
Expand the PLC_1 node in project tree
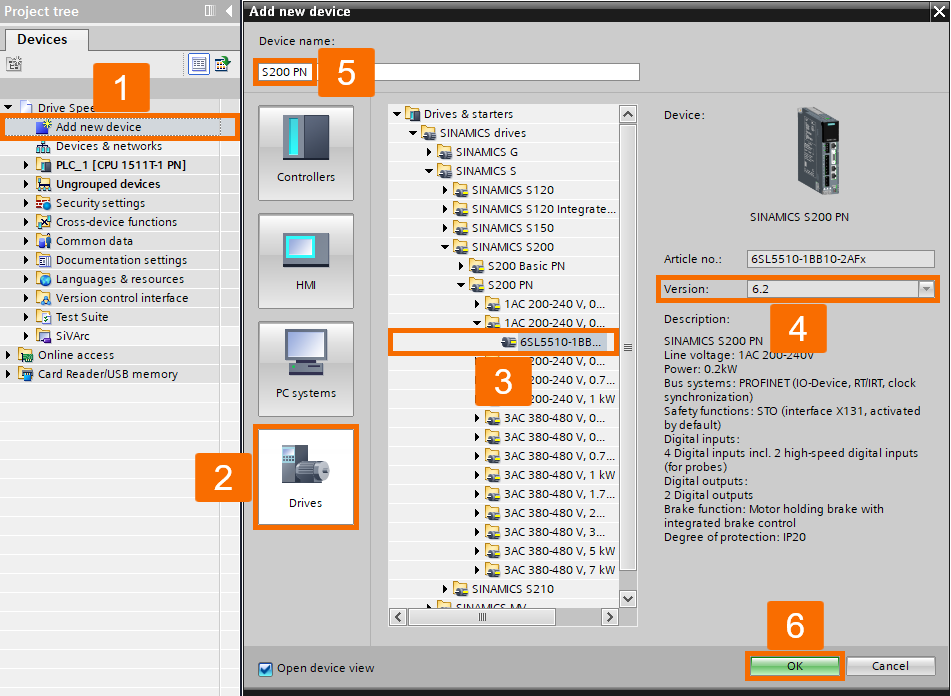pos(25,165)
